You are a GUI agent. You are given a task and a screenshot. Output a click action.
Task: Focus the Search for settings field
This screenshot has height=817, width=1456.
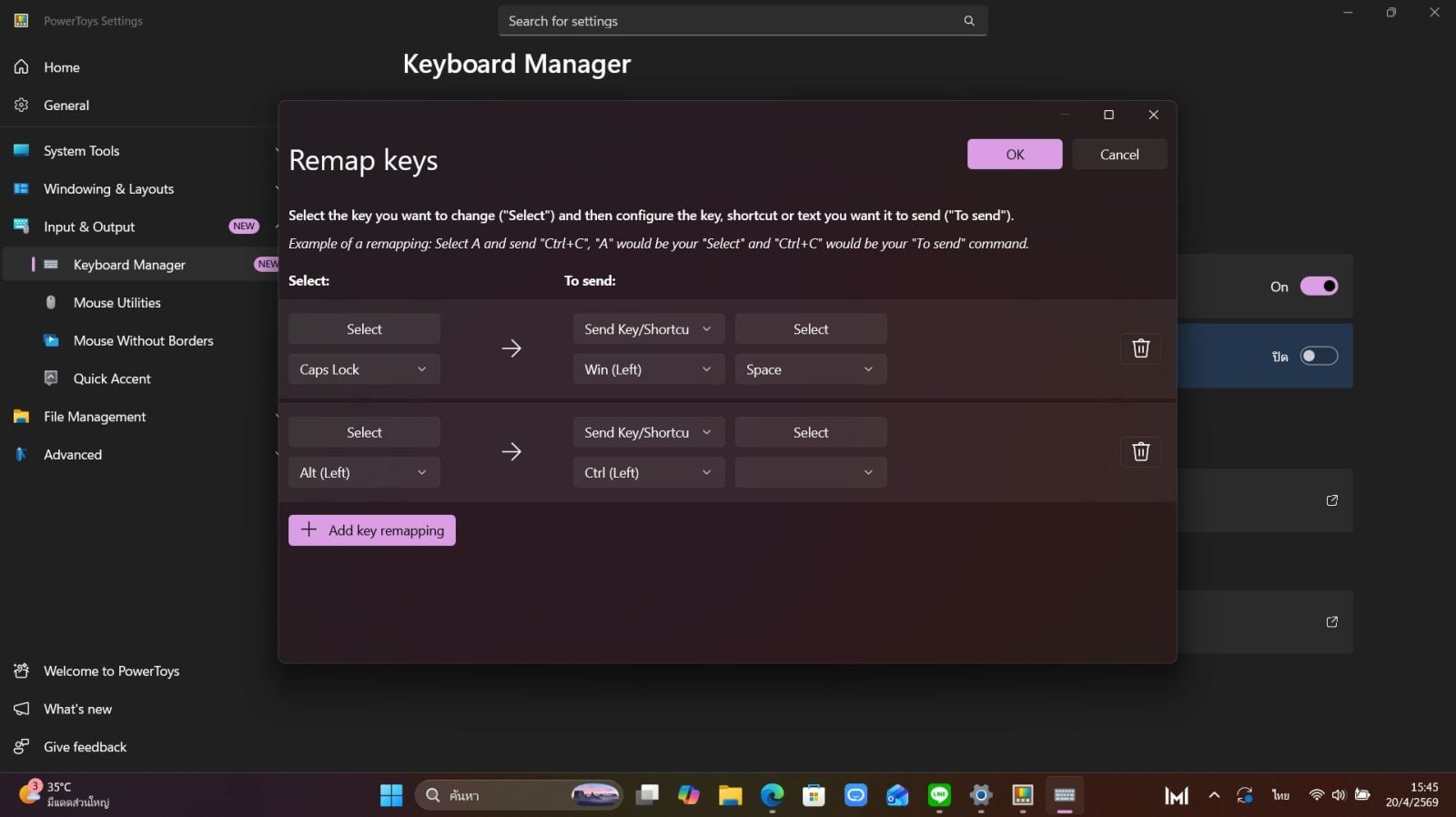pos(728,21)
